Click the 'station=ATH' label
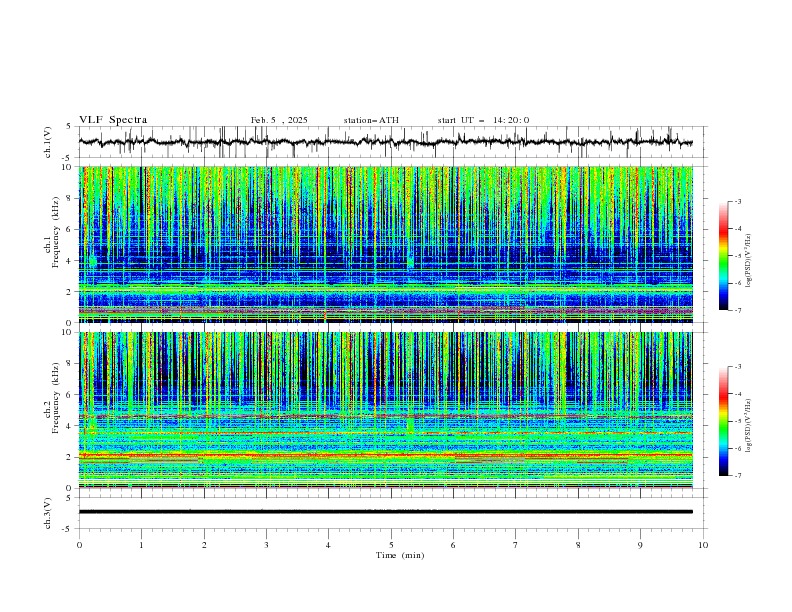Viewport: 792px width, 612px height. click(x=371, y=120)
